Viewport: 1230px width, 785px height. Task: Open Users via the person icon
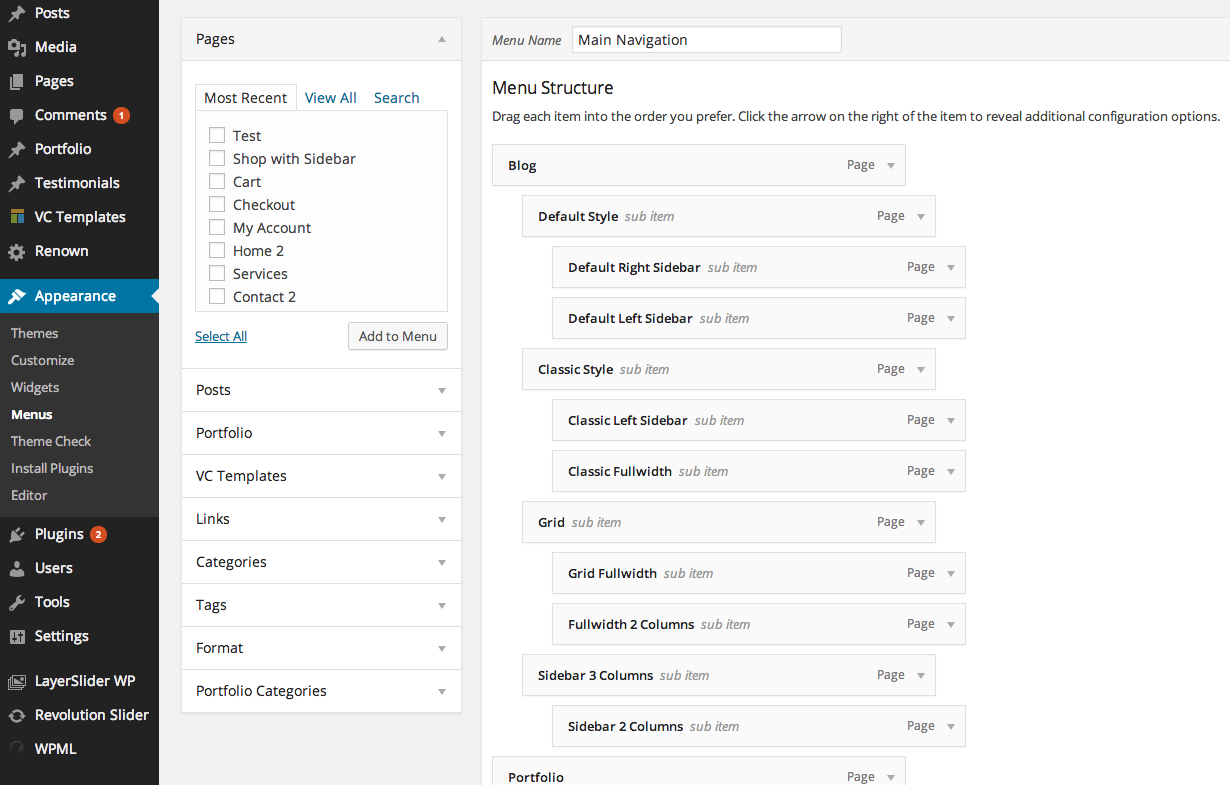pos(17,568)
